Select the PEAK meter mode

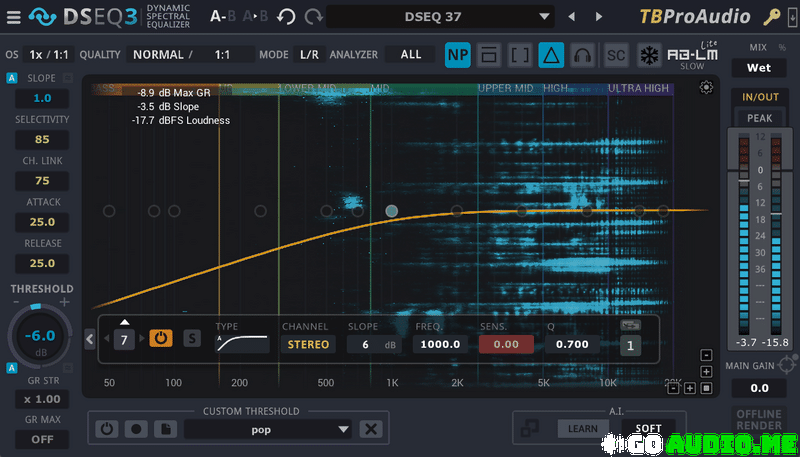click(x=759, y=118)
